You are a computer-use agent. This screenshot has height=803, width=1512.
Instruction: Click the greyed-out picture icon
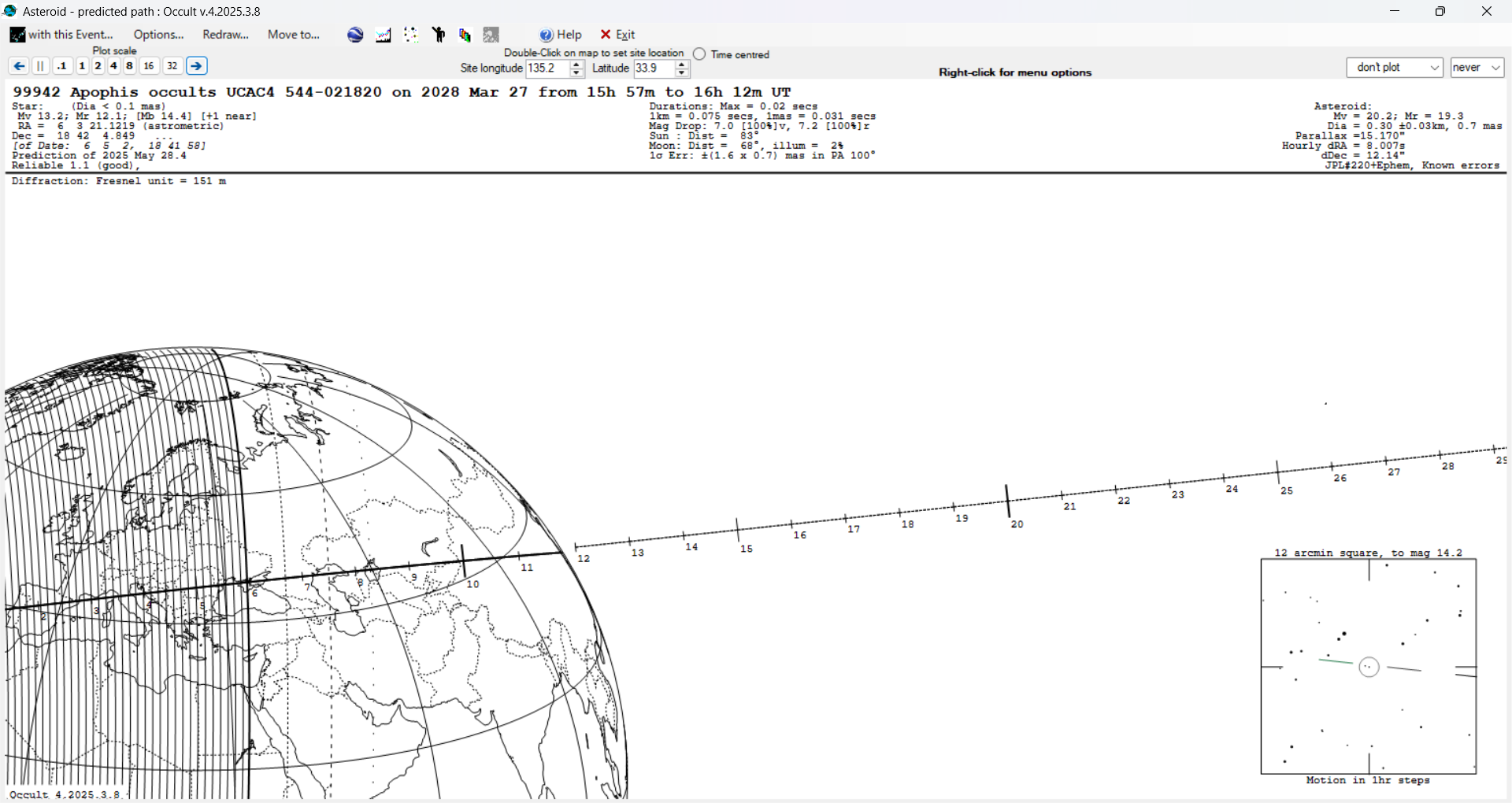[x=491, y=35]
